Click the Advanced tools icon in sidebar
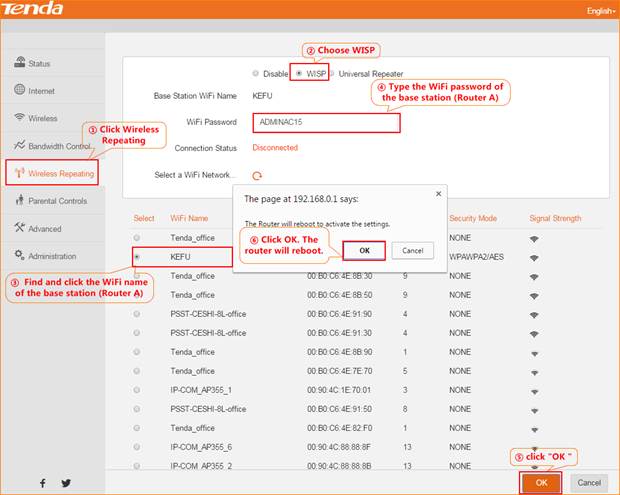 (19, 229)
